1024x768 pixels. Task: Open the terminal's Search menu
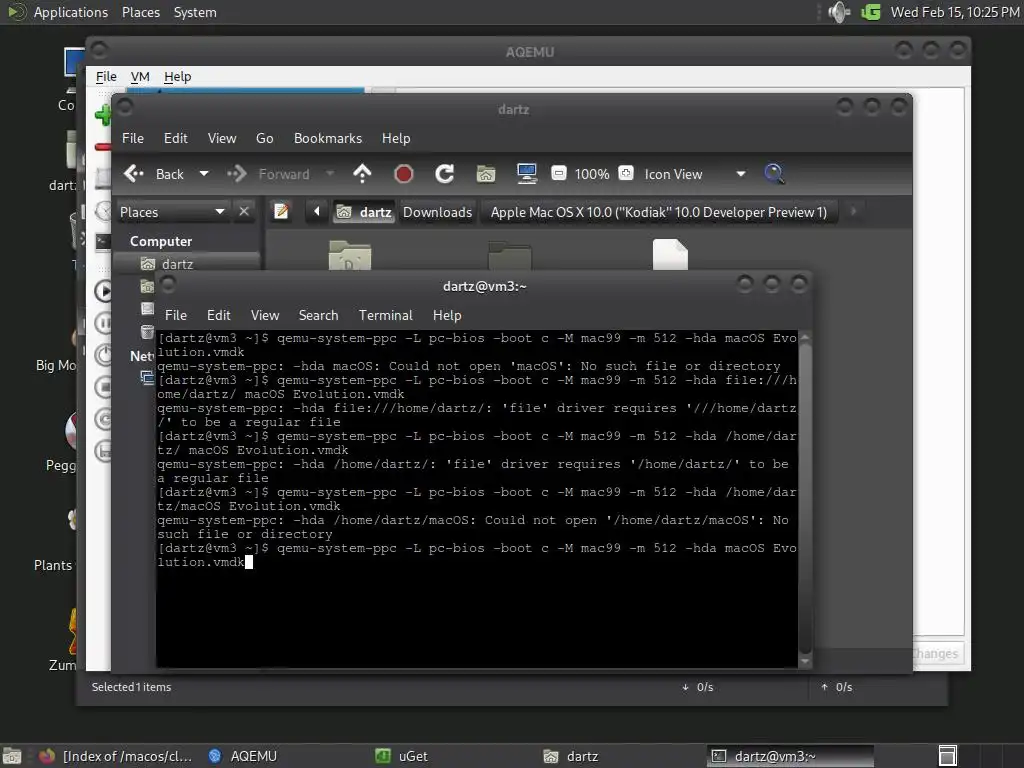click(x=319, y=315)
